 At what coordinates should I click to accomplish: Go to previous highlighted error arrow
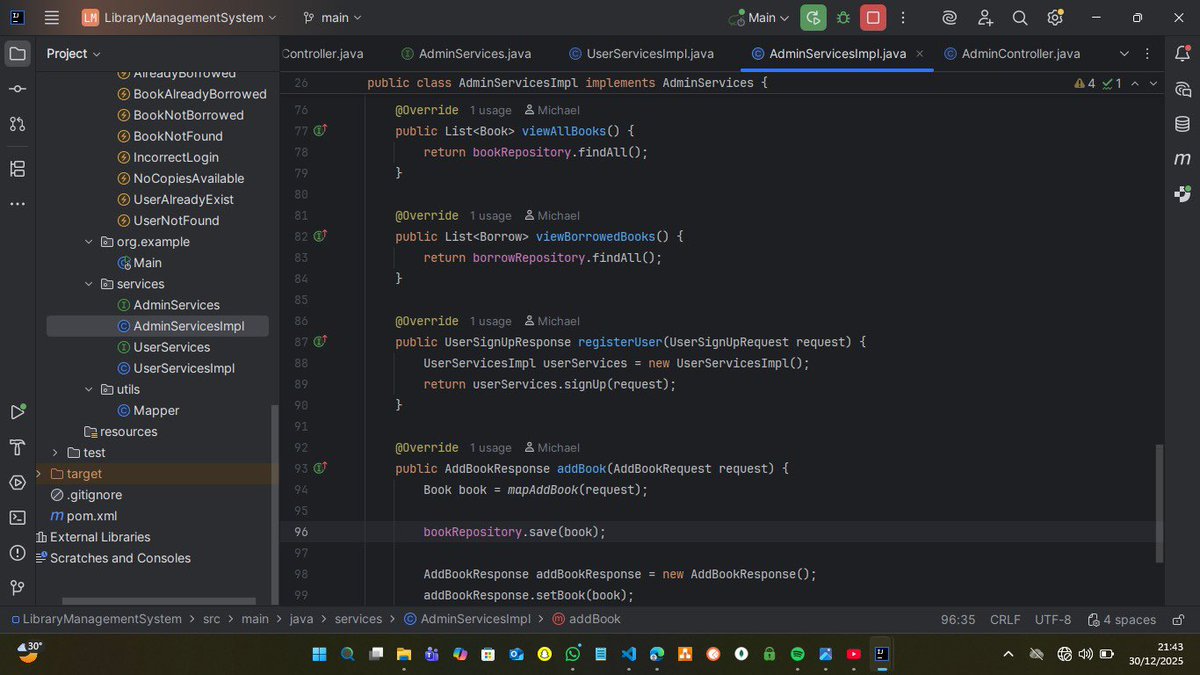tap(1137, 83)
